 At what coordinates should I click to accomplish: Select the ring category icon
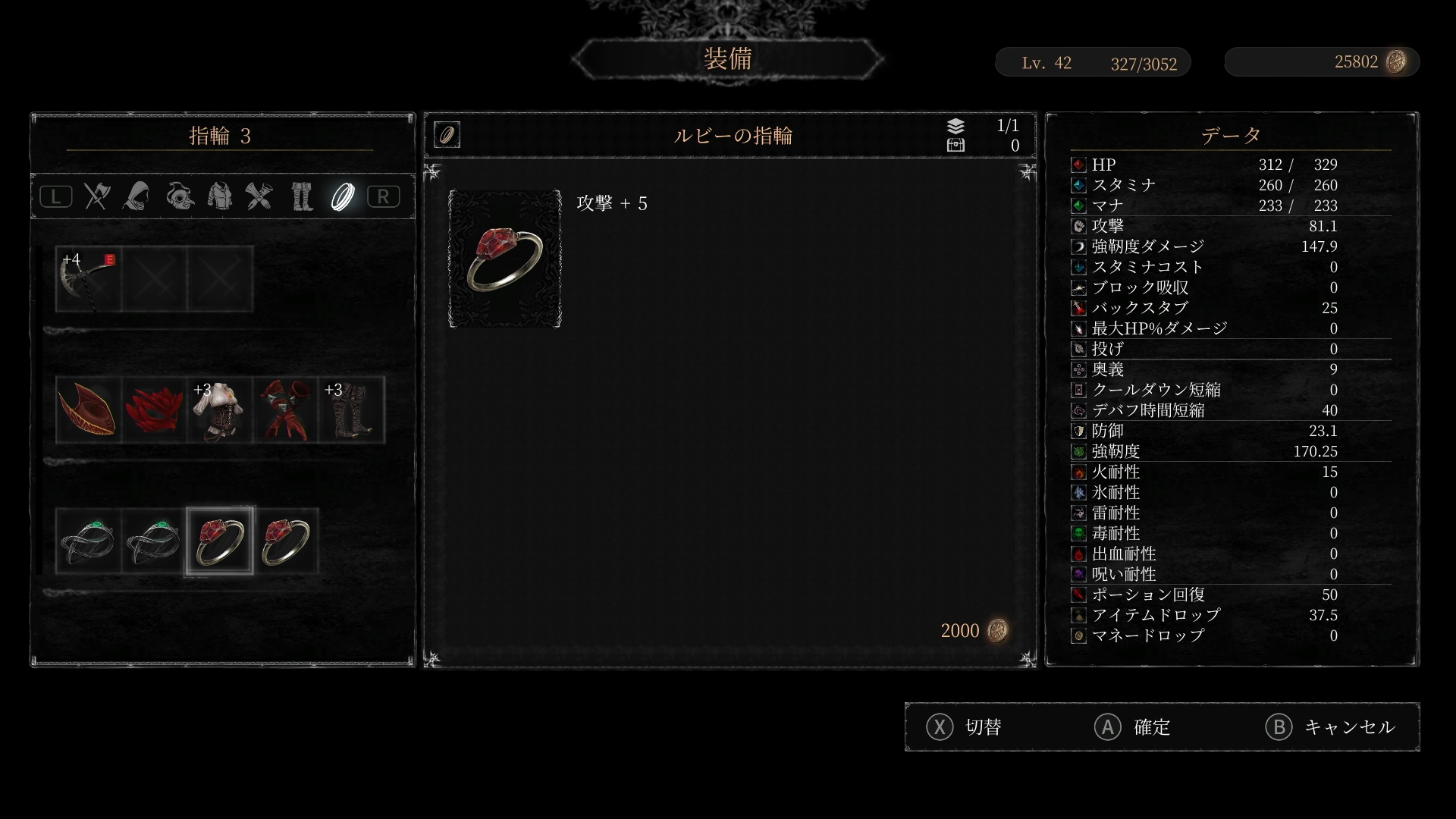[x=343, y=196]
